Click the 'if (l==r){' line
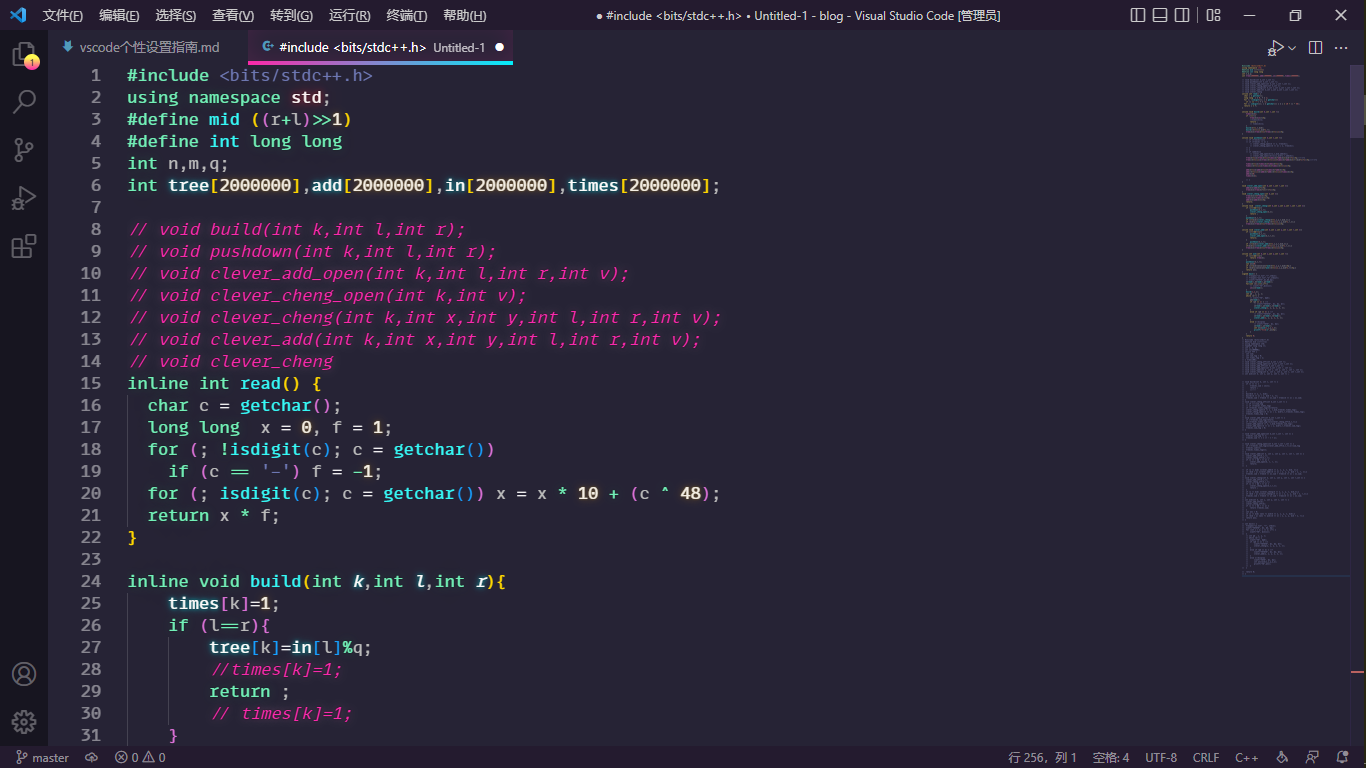The image size is (1366, 768). point(219,625)
